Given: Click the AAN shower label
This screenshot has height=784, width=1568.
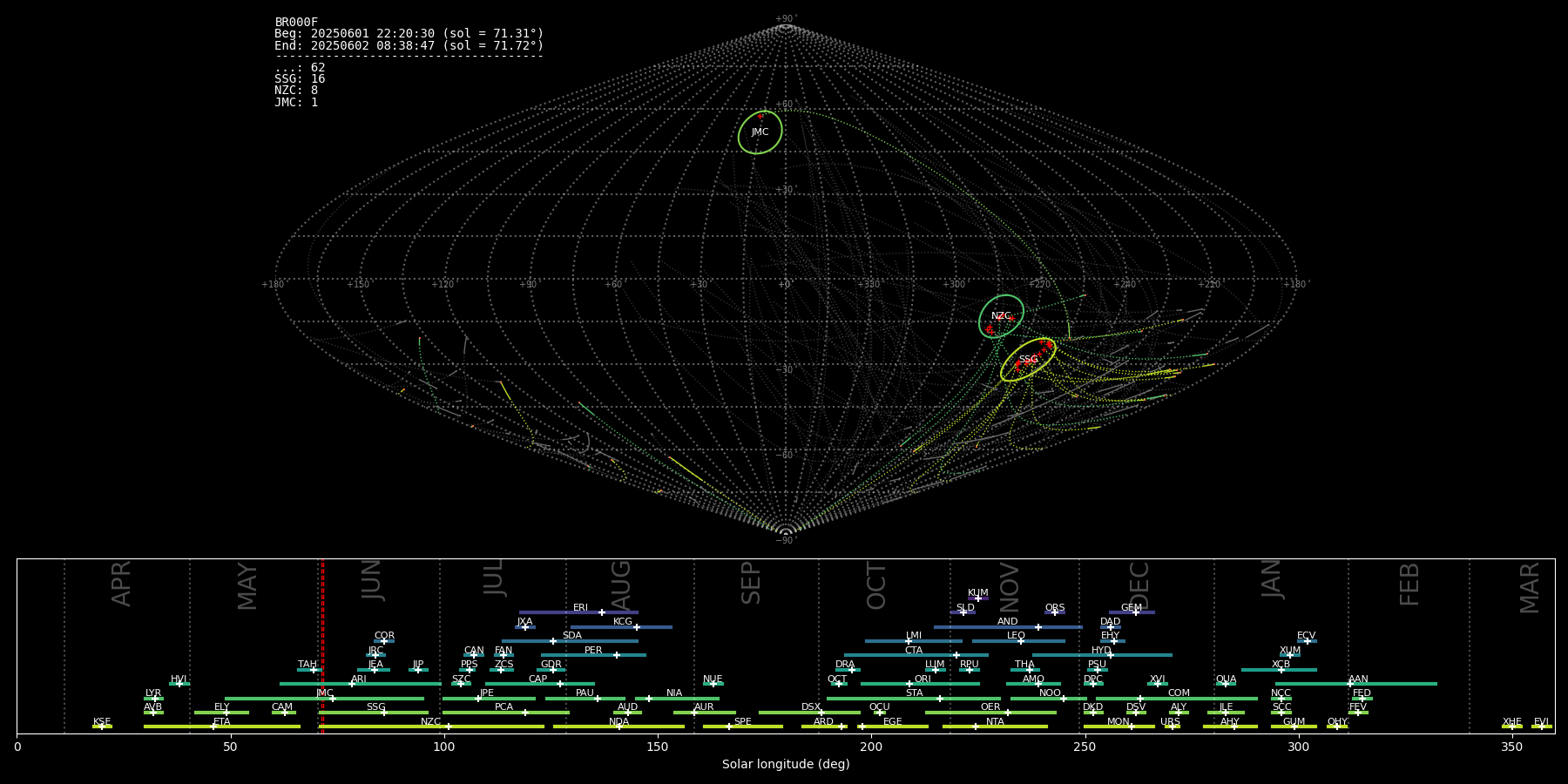Looking at the screenshot, I should [x=1358, y=679].
